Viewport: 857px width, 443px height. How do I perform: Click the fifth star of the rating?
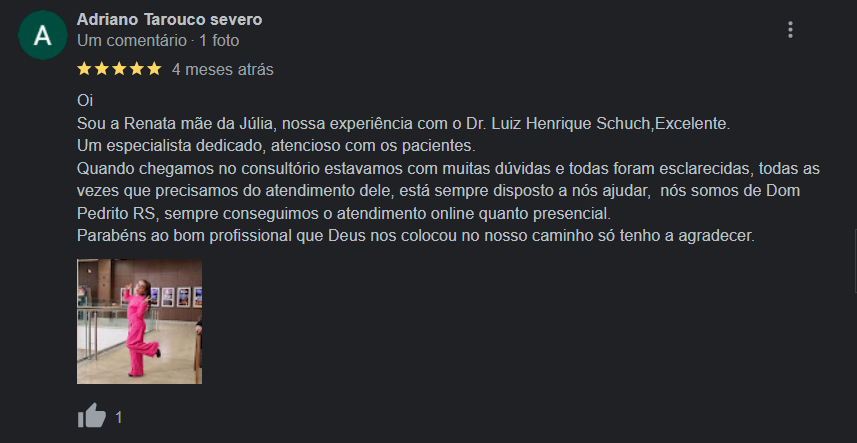[153, 69]
